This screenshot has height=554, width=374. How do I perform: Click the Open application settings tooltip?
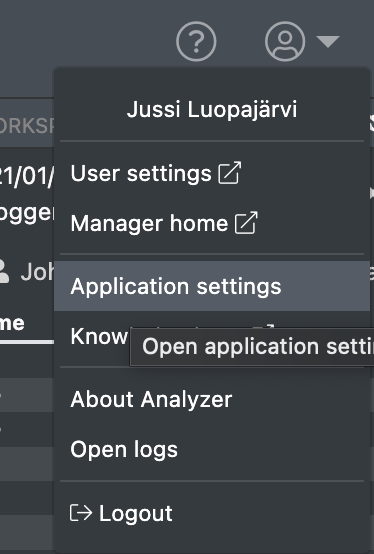[x=252, y=347]
